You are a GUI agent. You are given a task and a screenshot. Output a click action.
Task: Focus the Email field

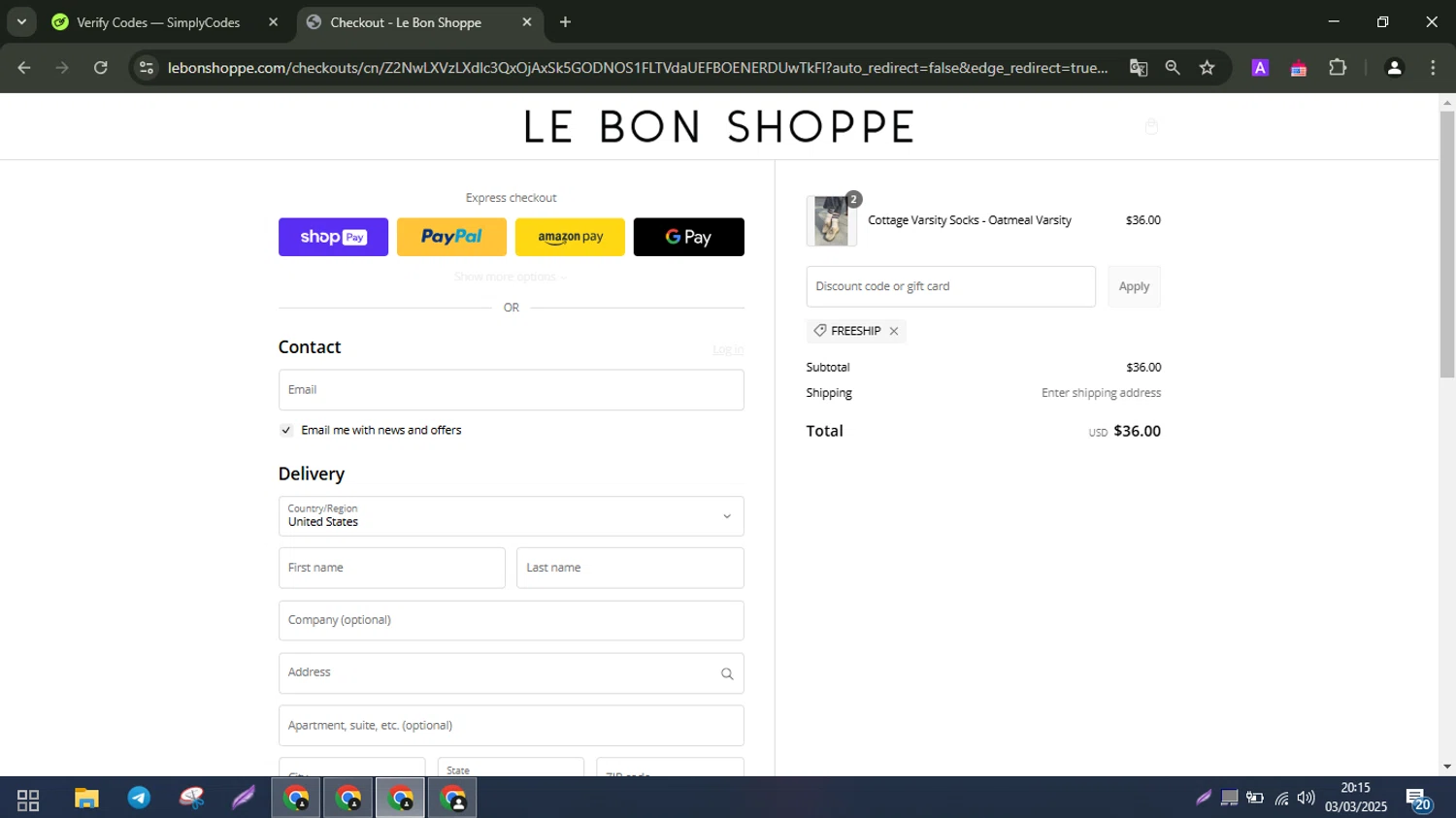pyautogui.click(x=511, y=390)
